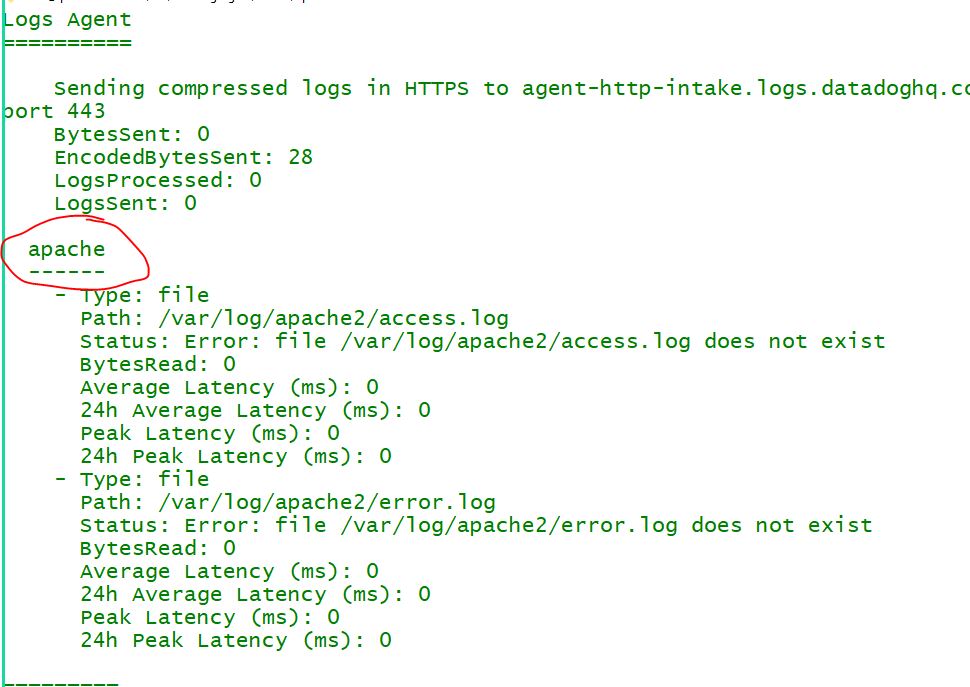The height and width of the screenshot is (687, 970).
Task: Click the port 443 text
Action: pos(54,111)
